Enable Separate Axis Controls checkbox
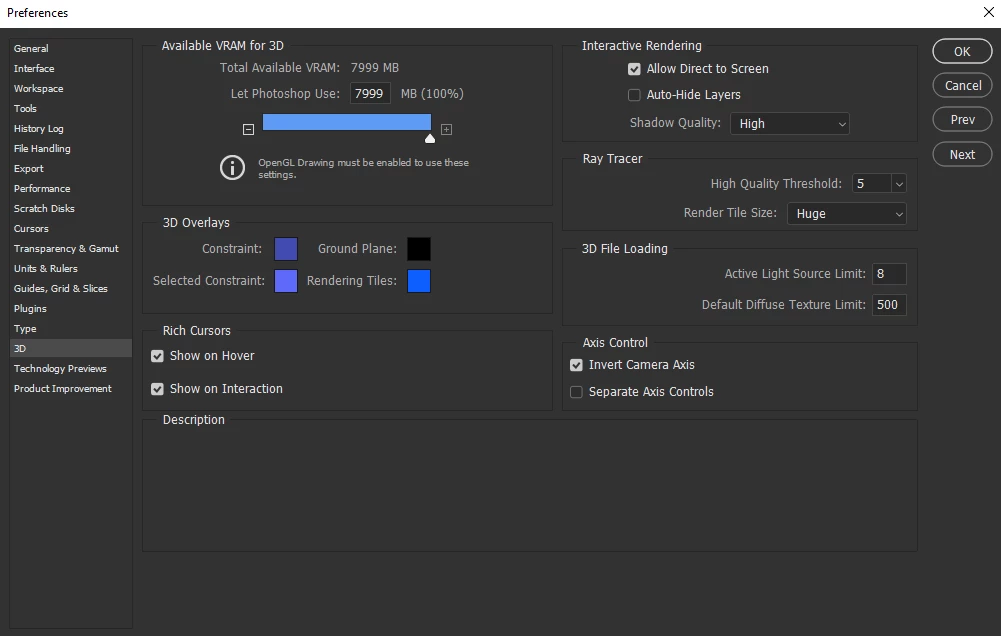 click(576, 392)
